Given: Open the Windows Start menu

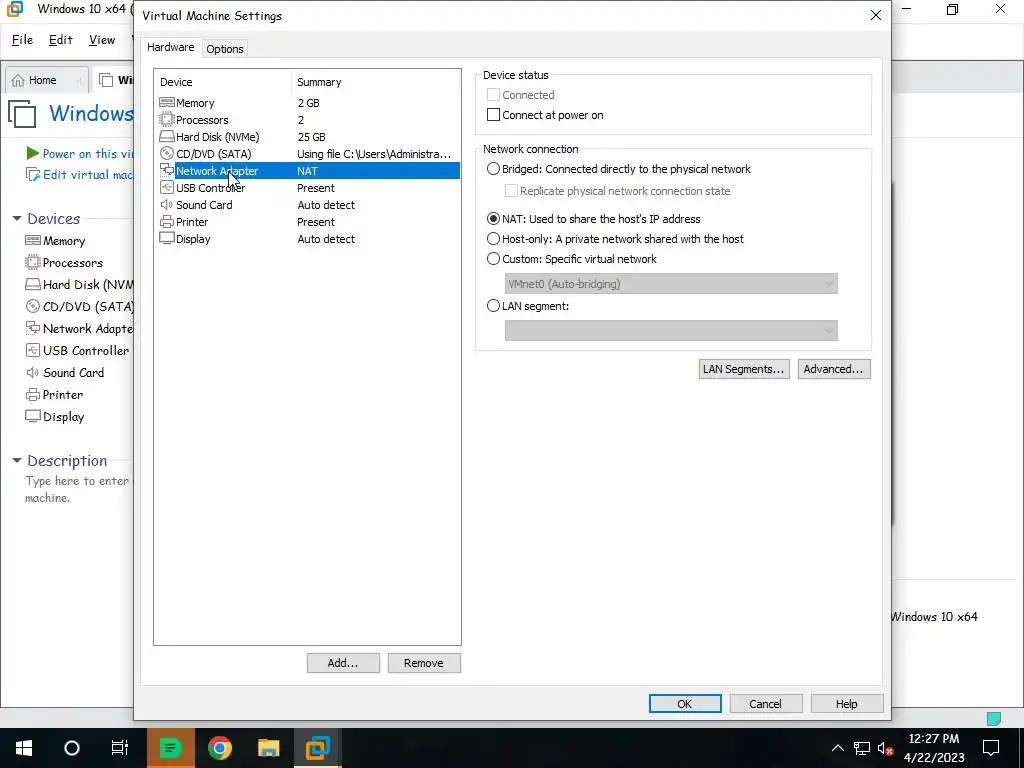Looking at the screenshot, I should pyautogui.click(x=24, y=748).
